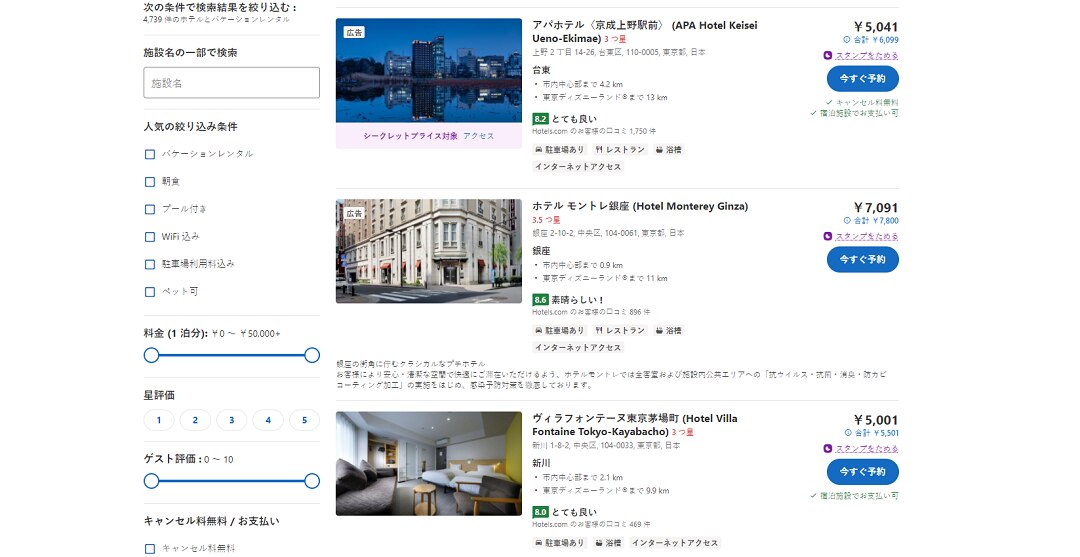
Task: Click the stamp icon beside APA Hotel's スタンプをためる
Action: pyautogui.click(x=828, y=56)
